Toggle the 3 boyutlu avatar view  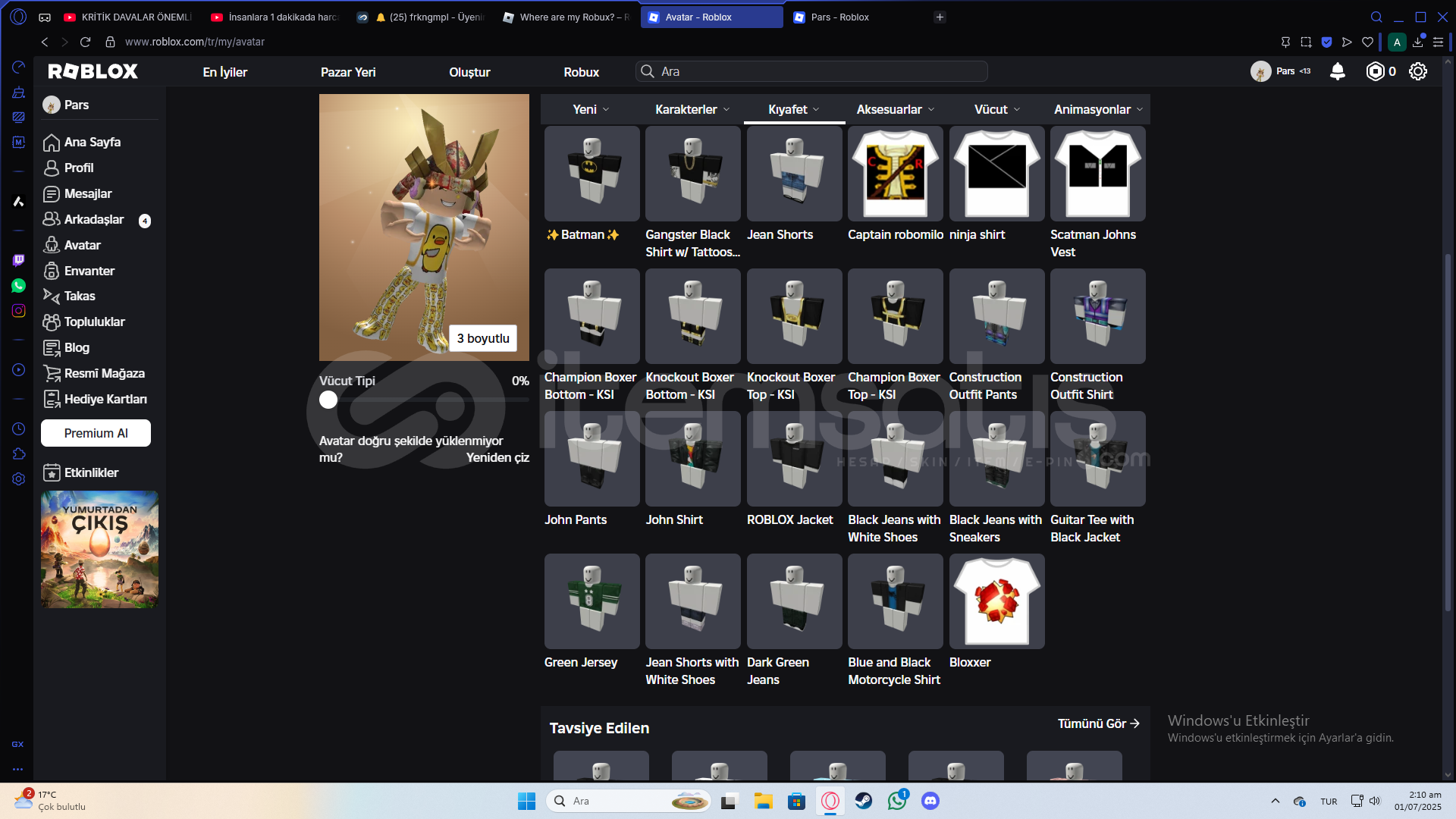coord(483,338)
